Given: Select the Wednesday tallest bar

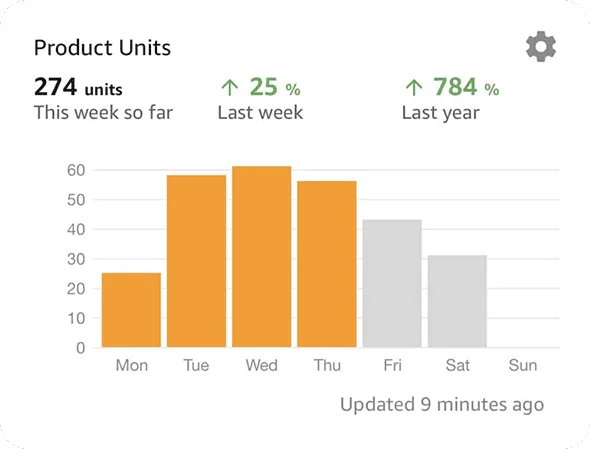Looking at the screenshot, I should (262, 257).
